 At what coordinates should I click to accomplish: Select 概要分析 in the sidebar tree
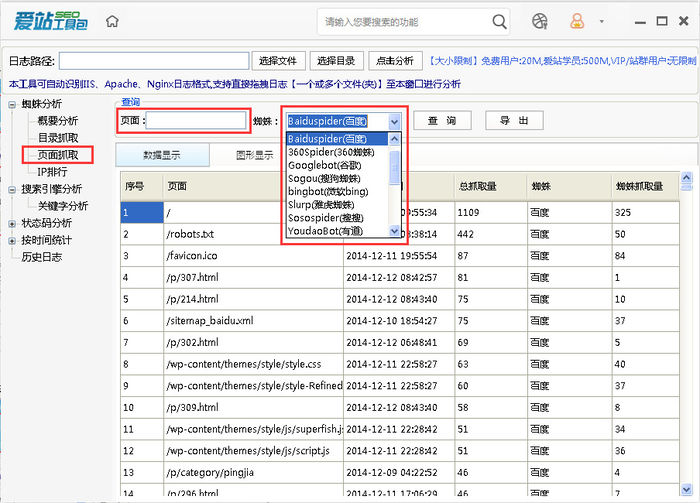coord(58,121)
